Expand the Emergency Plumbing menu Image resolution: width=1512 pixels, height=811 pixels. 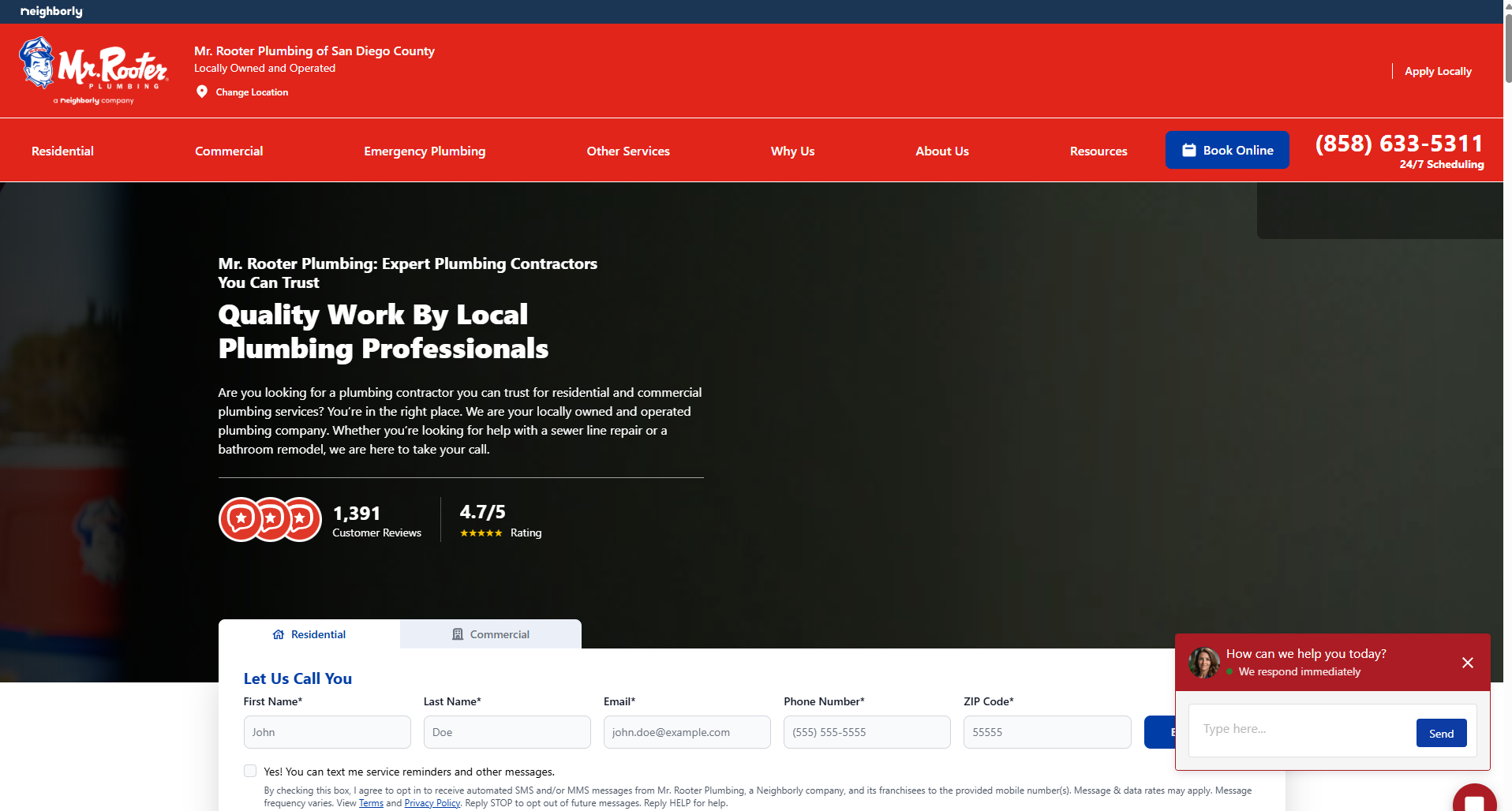425,151
